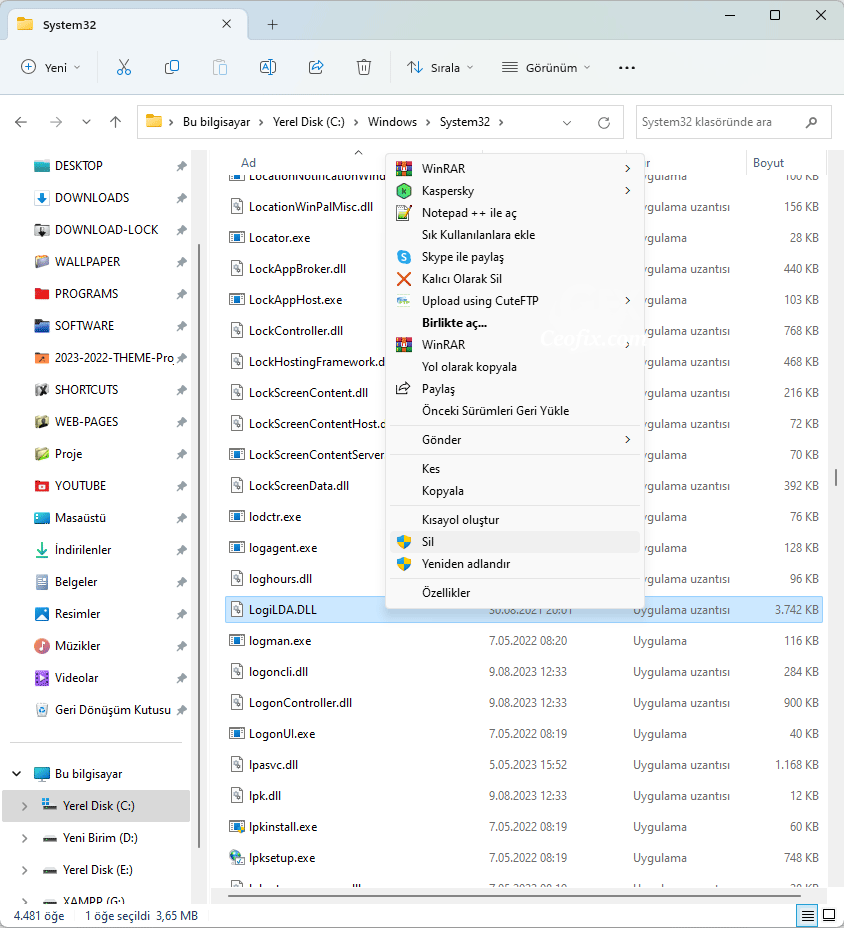
Task: Open DOWNLOADS in quick access sidebar
Action: pos(92,198)
